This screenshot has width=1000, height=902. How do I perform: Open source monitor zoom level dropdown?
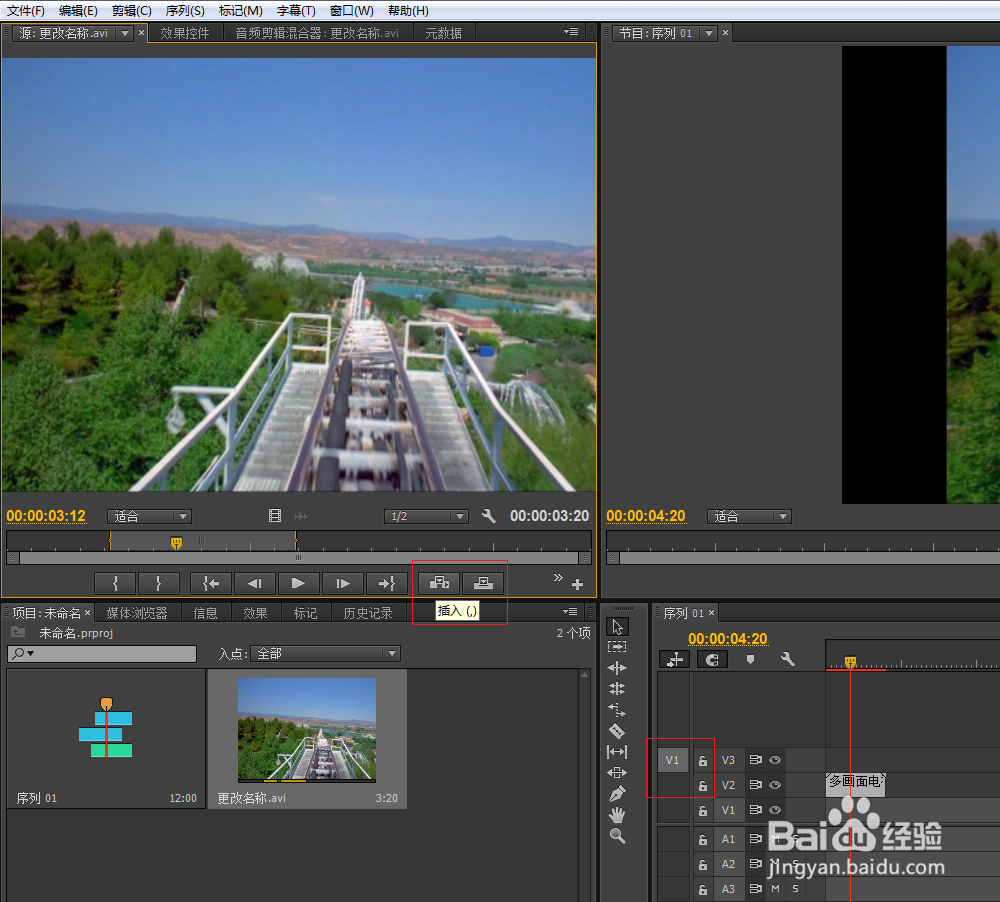[x=149, y=516]
